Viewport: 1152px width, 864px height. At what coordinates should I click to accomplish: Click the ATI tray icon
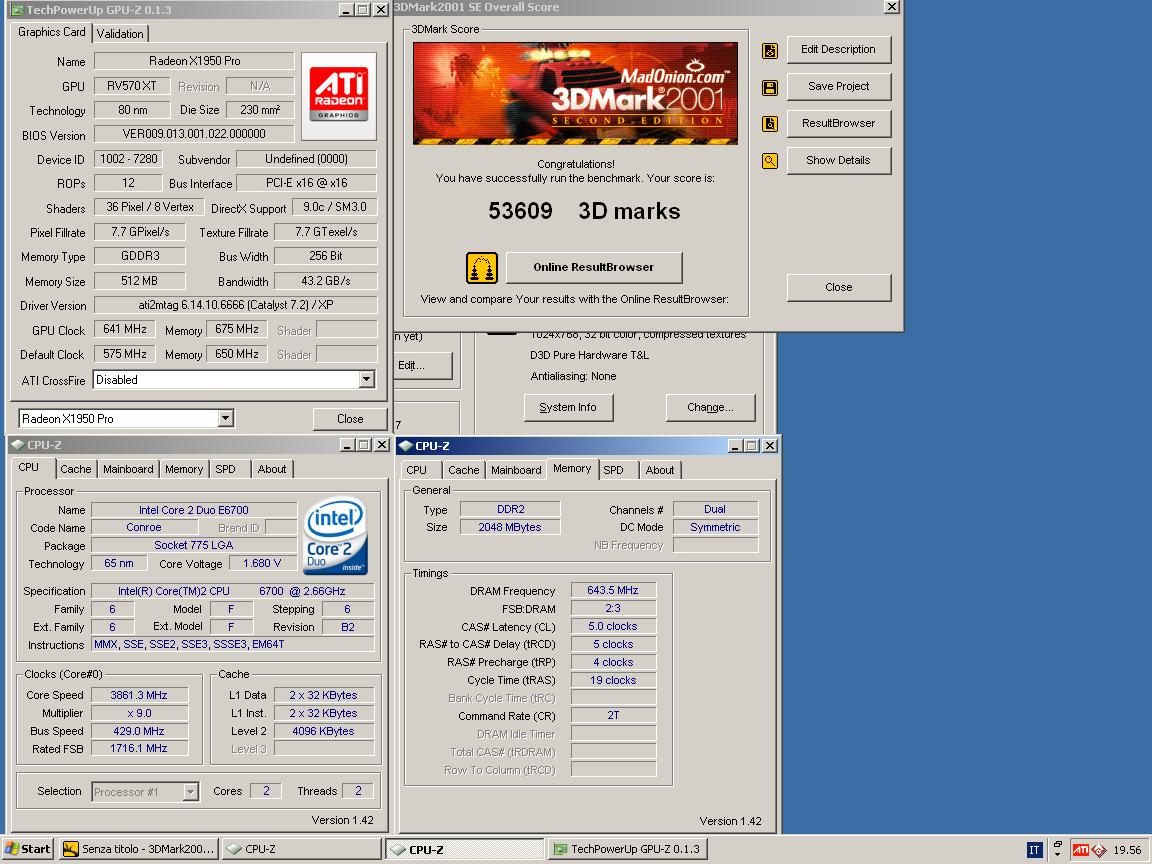(1081, 850)
